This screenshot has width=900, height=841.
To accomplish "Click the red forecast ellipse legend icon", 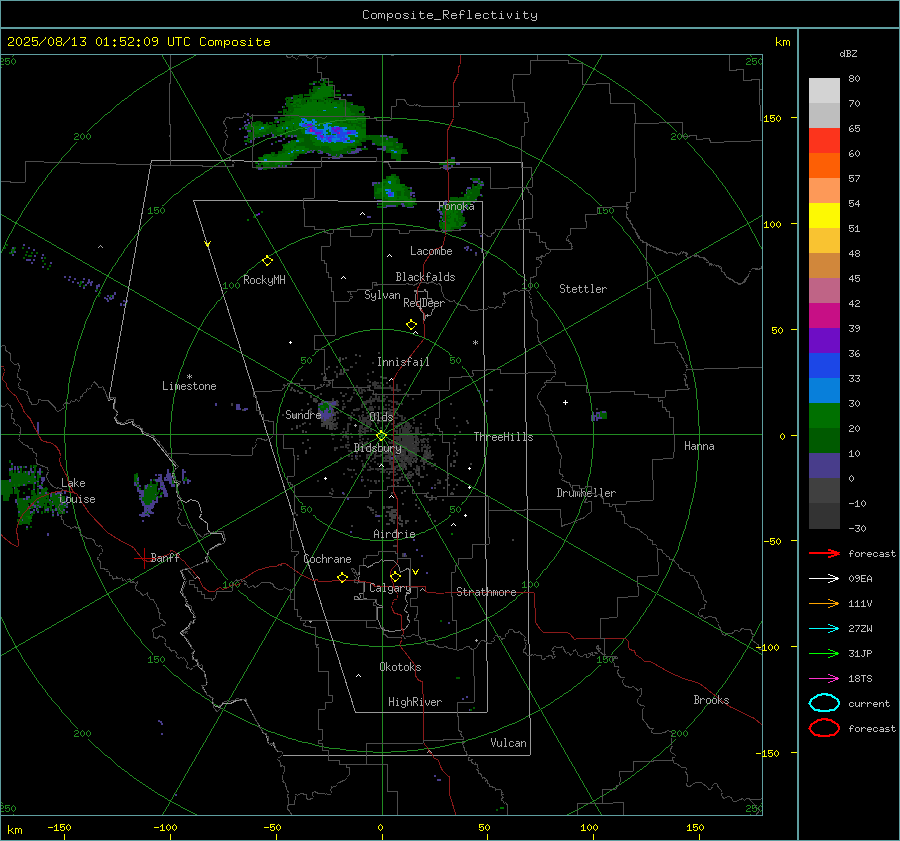I will 824,728.
